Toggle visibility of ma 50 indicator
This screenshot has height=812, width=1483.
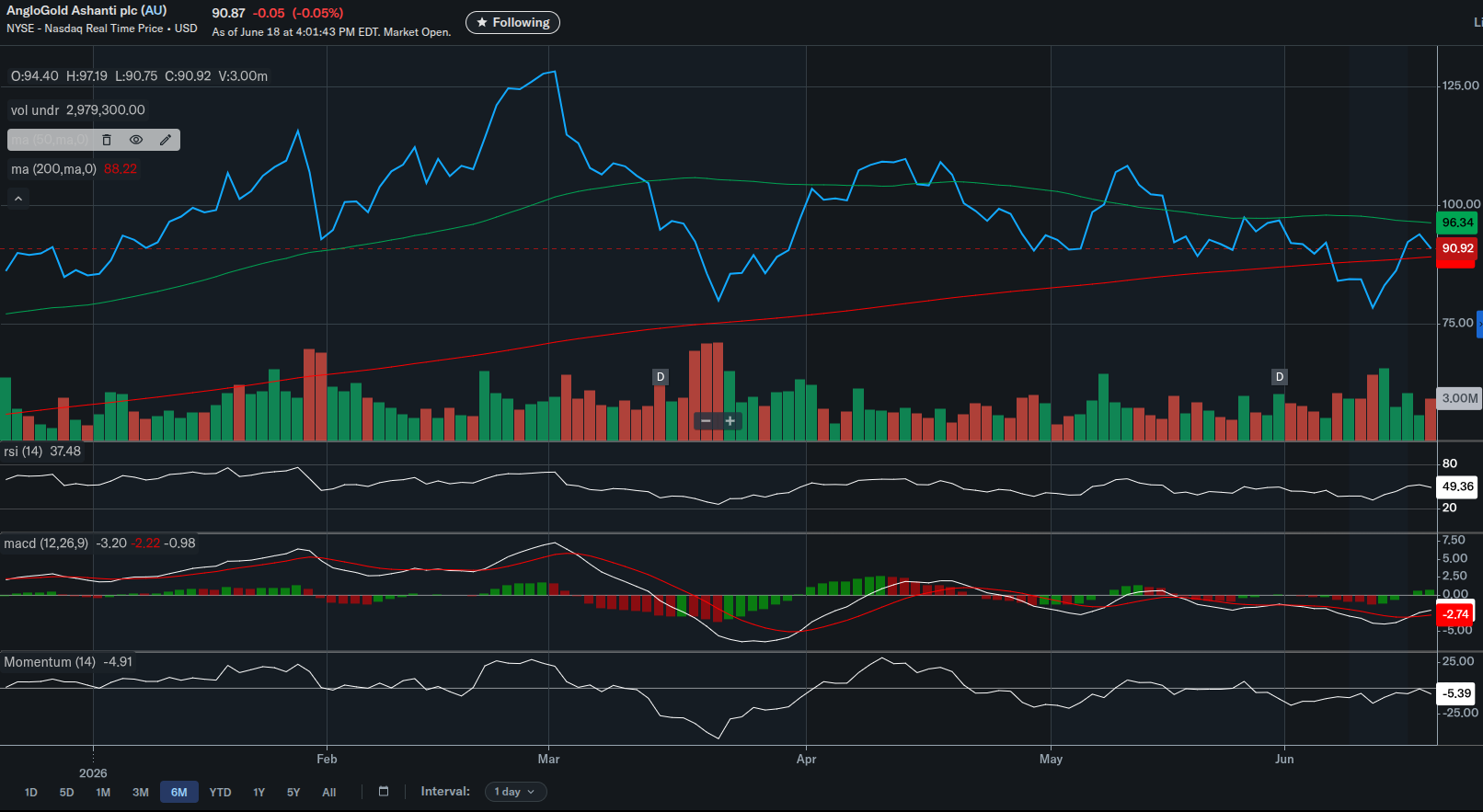[136, 140]
